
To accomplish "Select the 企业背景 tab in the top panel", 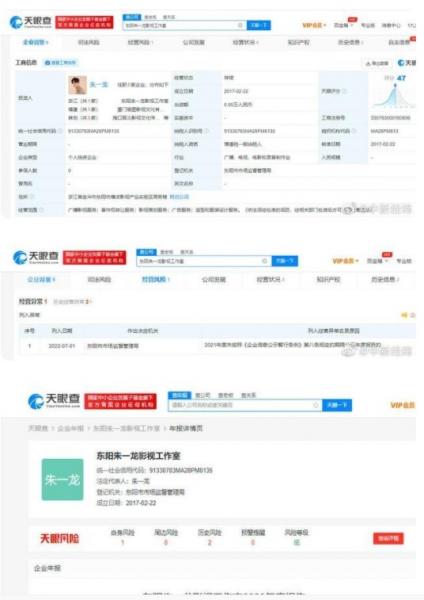I will (35, 42).
